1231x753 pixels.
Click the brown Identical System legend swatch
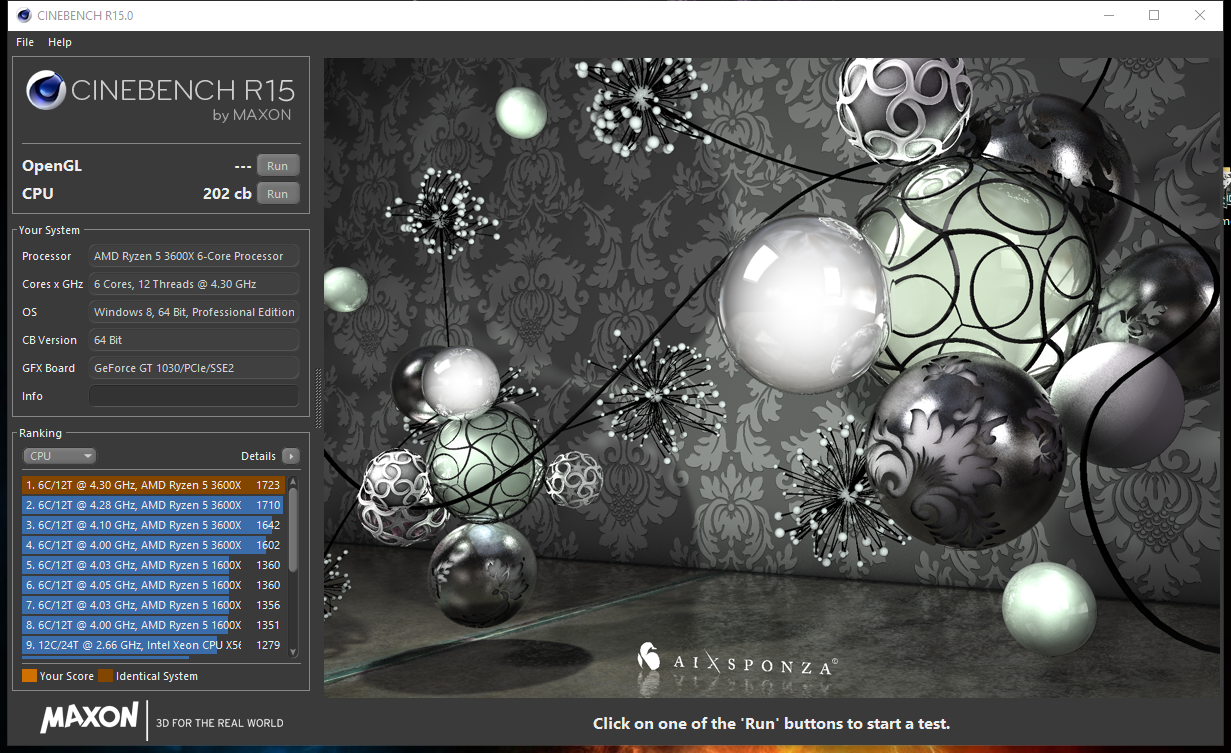click(x=105, y=676)
